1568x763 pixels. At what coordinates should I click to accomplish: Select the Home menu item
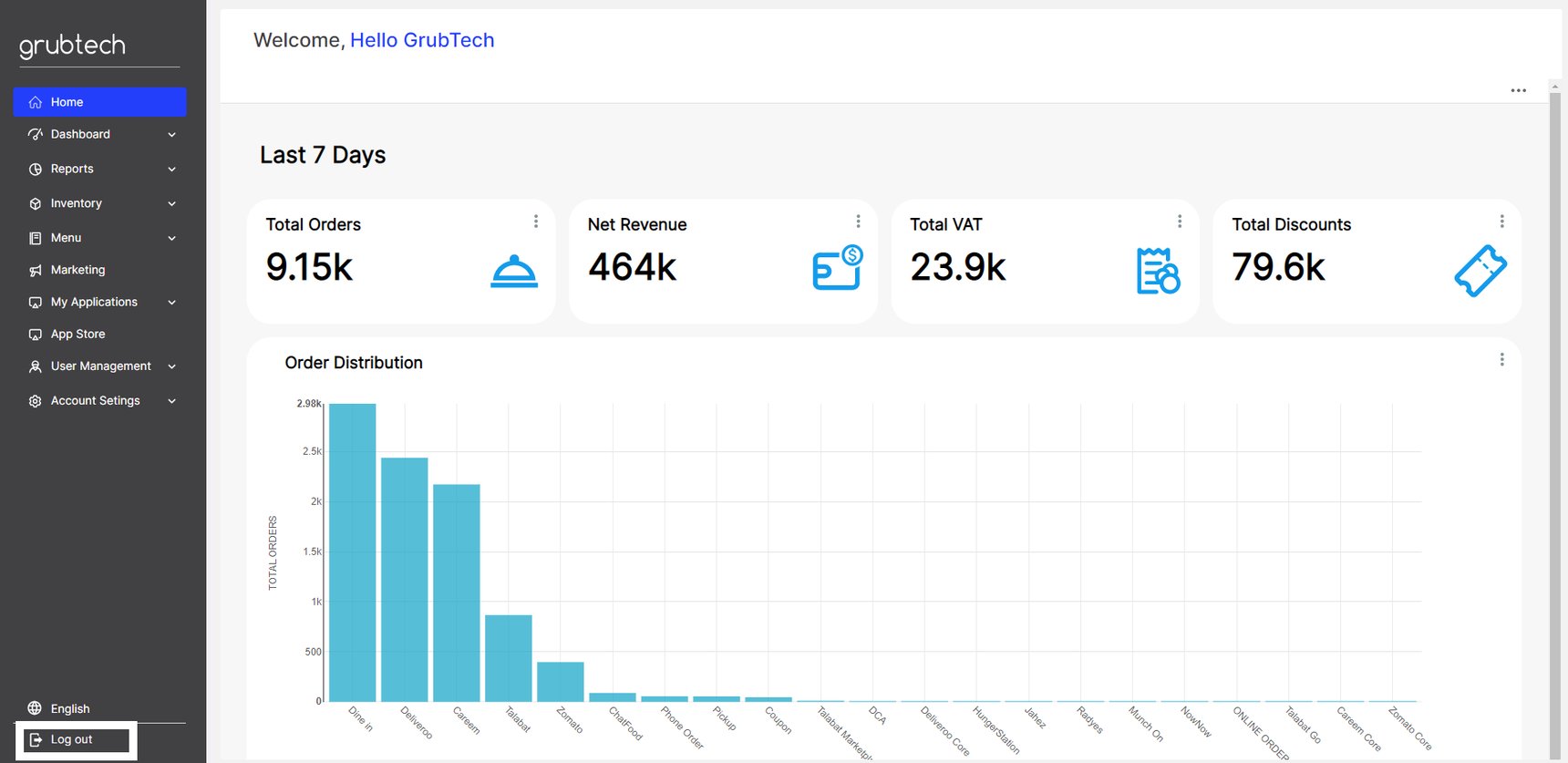pos(100,102)
